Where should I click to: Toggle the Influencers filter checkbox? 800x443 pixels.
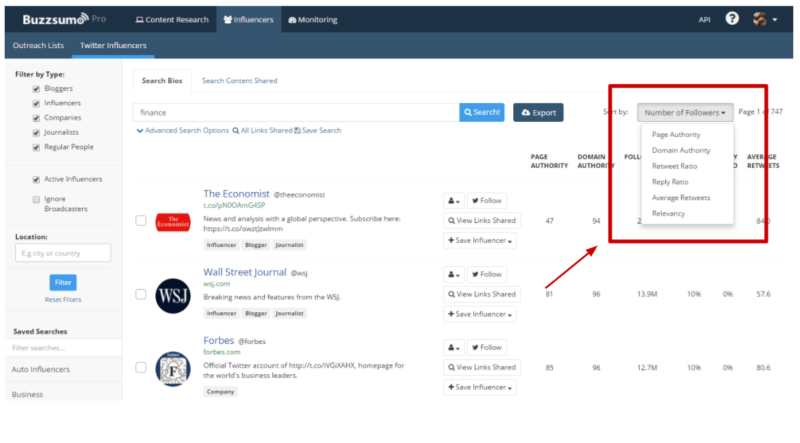pos(36,104)
